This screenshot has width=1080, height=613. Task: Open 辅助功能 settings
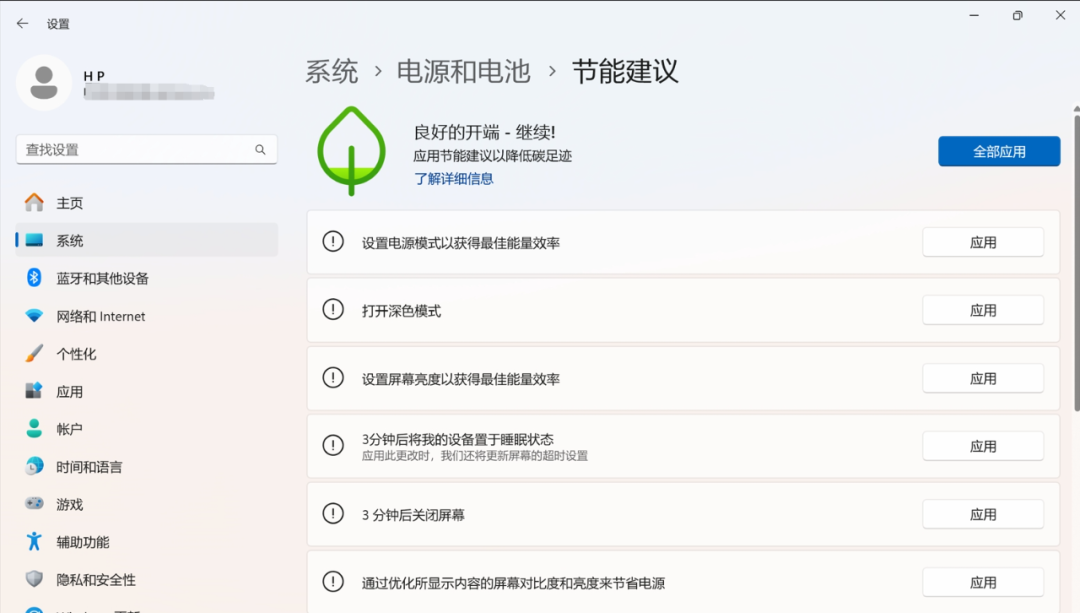click(147, 542)
